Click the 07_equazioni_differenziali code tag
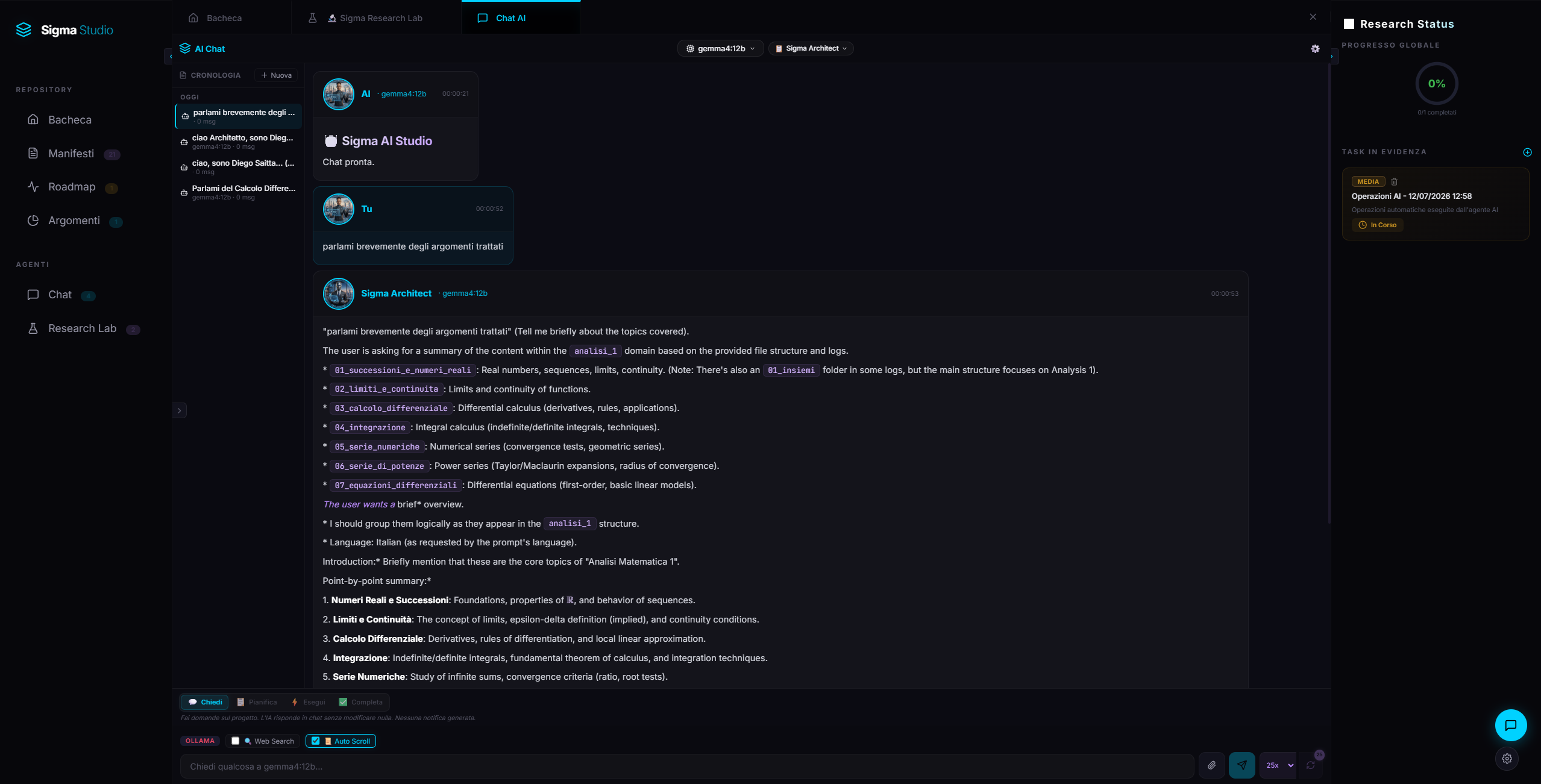This screenshot has width=1541, height=784. [x=396, y=486]
